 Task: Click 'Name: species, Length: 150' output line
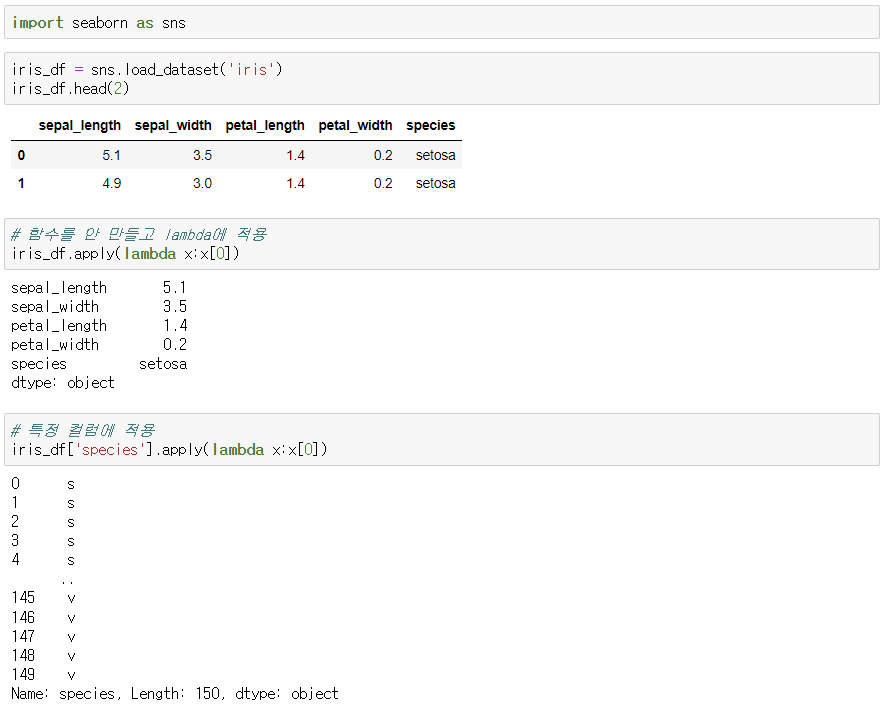click(x=175, y=694)
